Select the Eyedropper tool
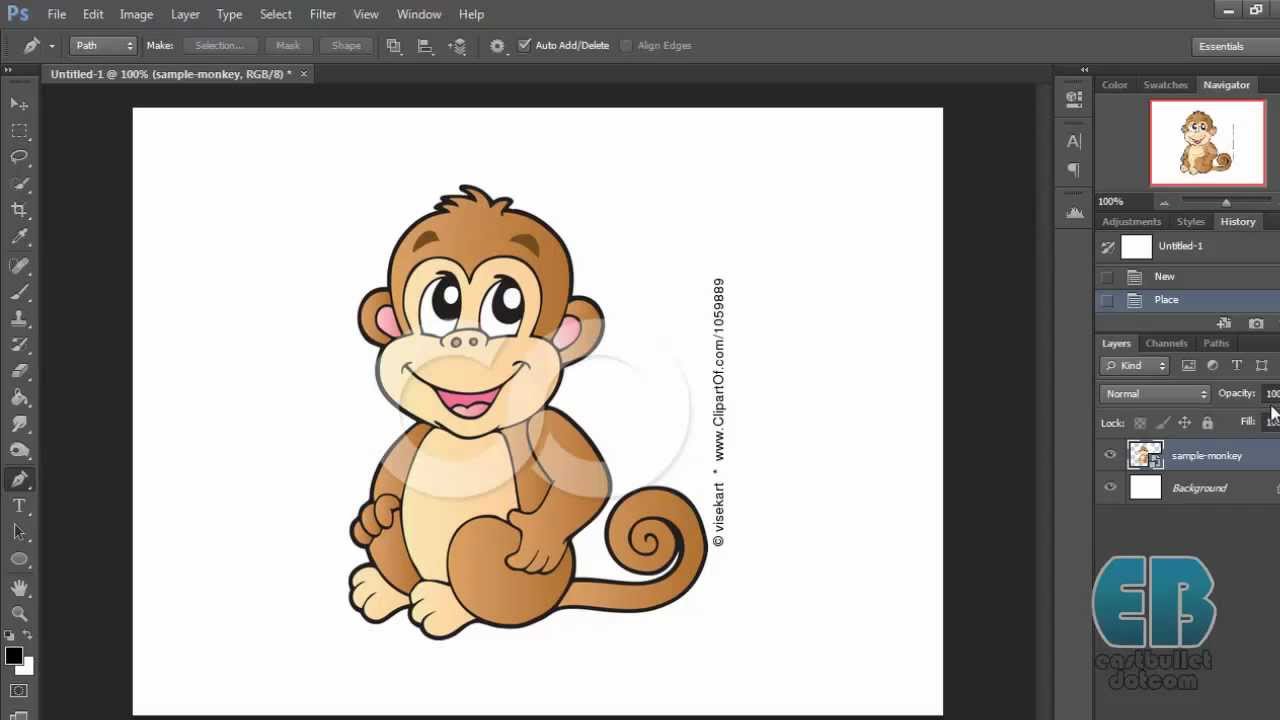The height and width of the screenshot is (720, 1280). (19, 237)
